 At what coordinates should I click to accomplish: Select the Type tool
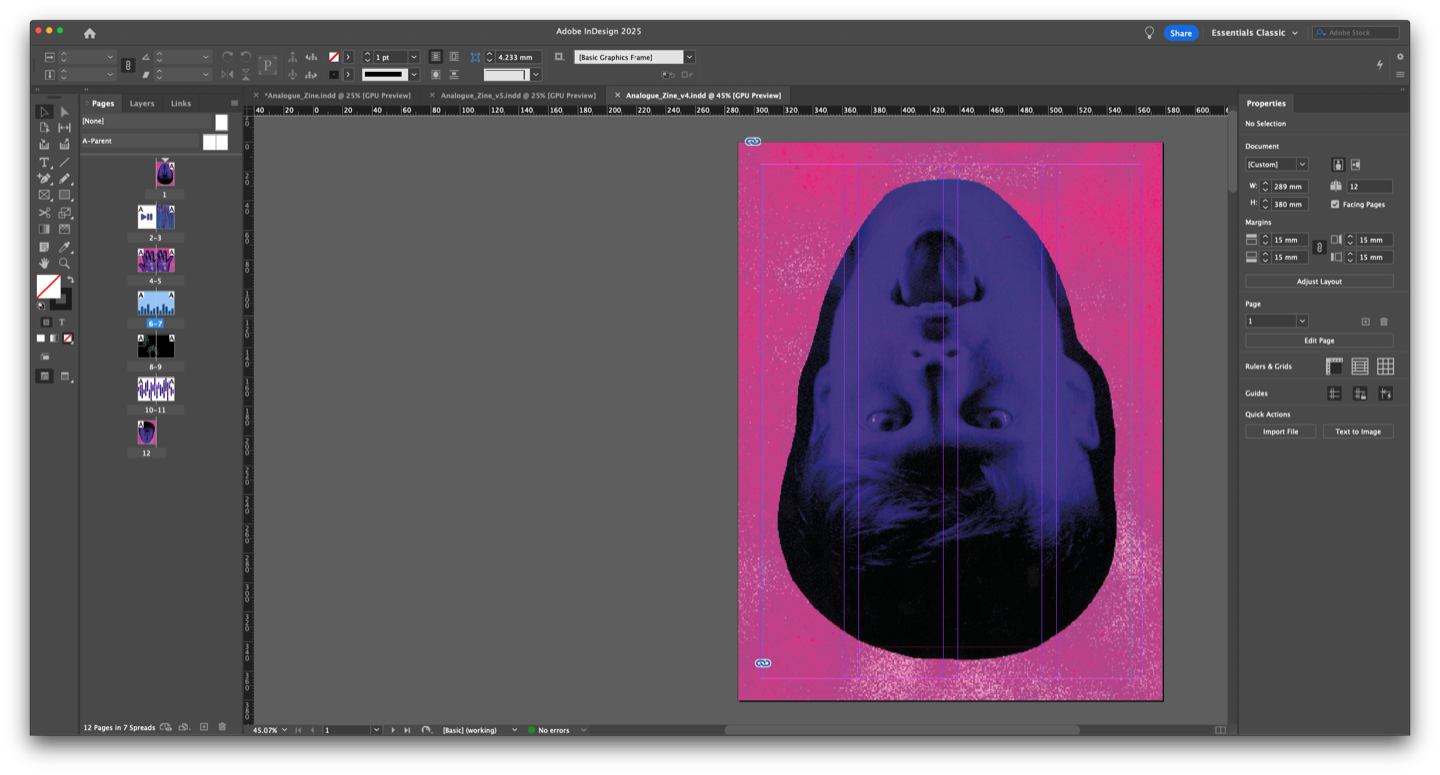click(x=44, y=162)
